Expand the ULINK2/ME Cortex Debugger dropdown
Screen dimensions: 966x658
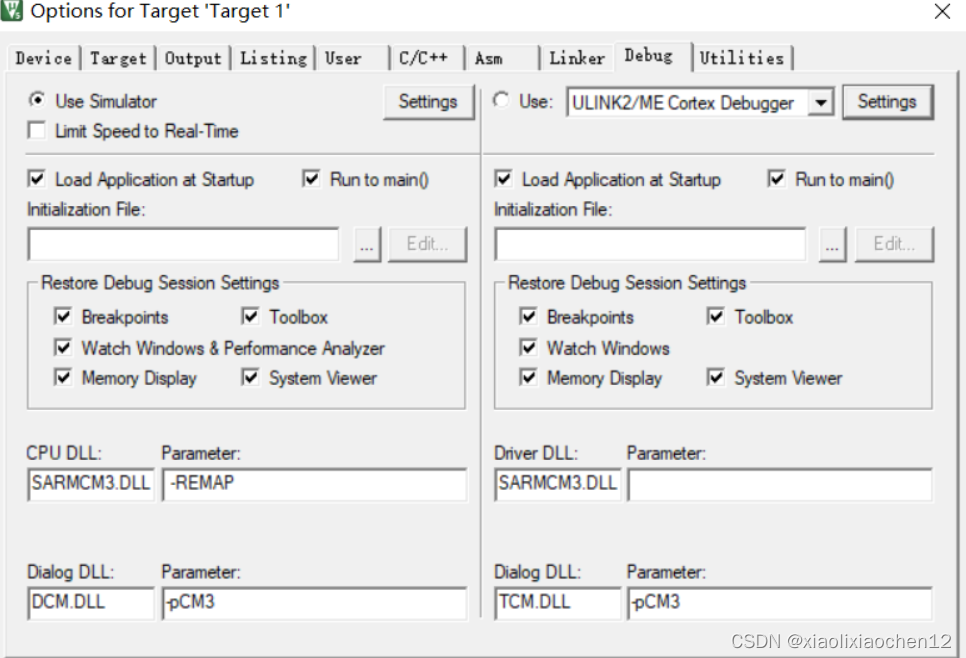(821, 102)
